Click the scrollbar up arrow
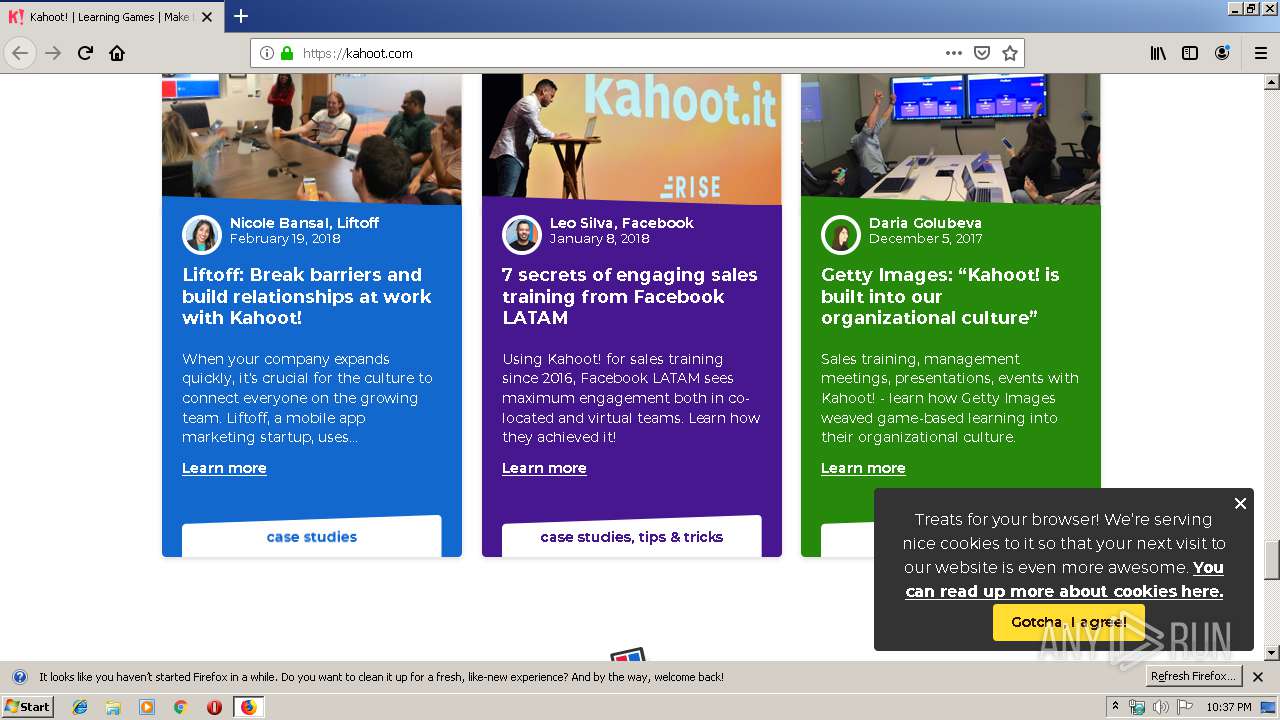Image resolution: width=1280 pixels, height=720 pixels. tap(1272, 81)
